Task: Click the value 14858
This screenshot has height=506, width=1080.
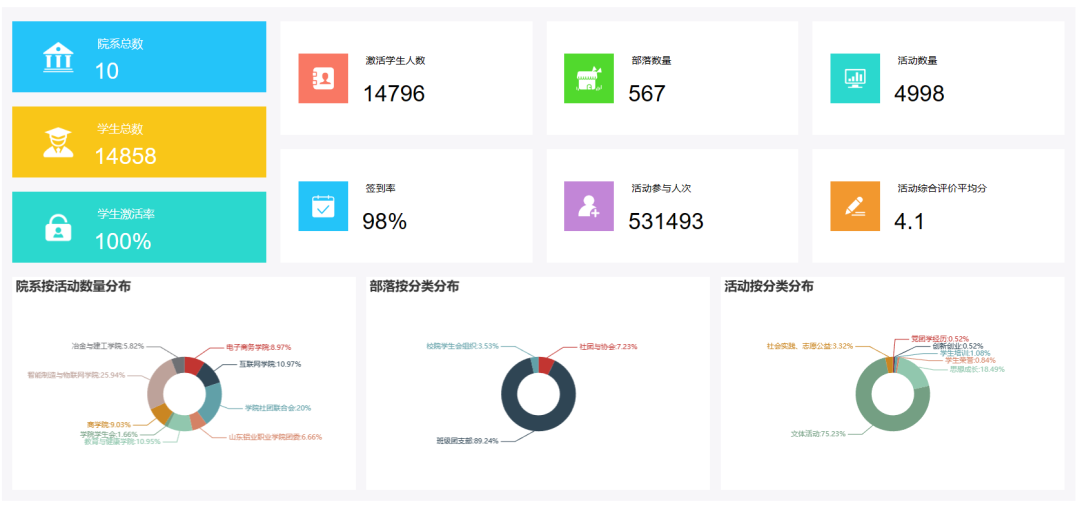Action: (125, 156)
